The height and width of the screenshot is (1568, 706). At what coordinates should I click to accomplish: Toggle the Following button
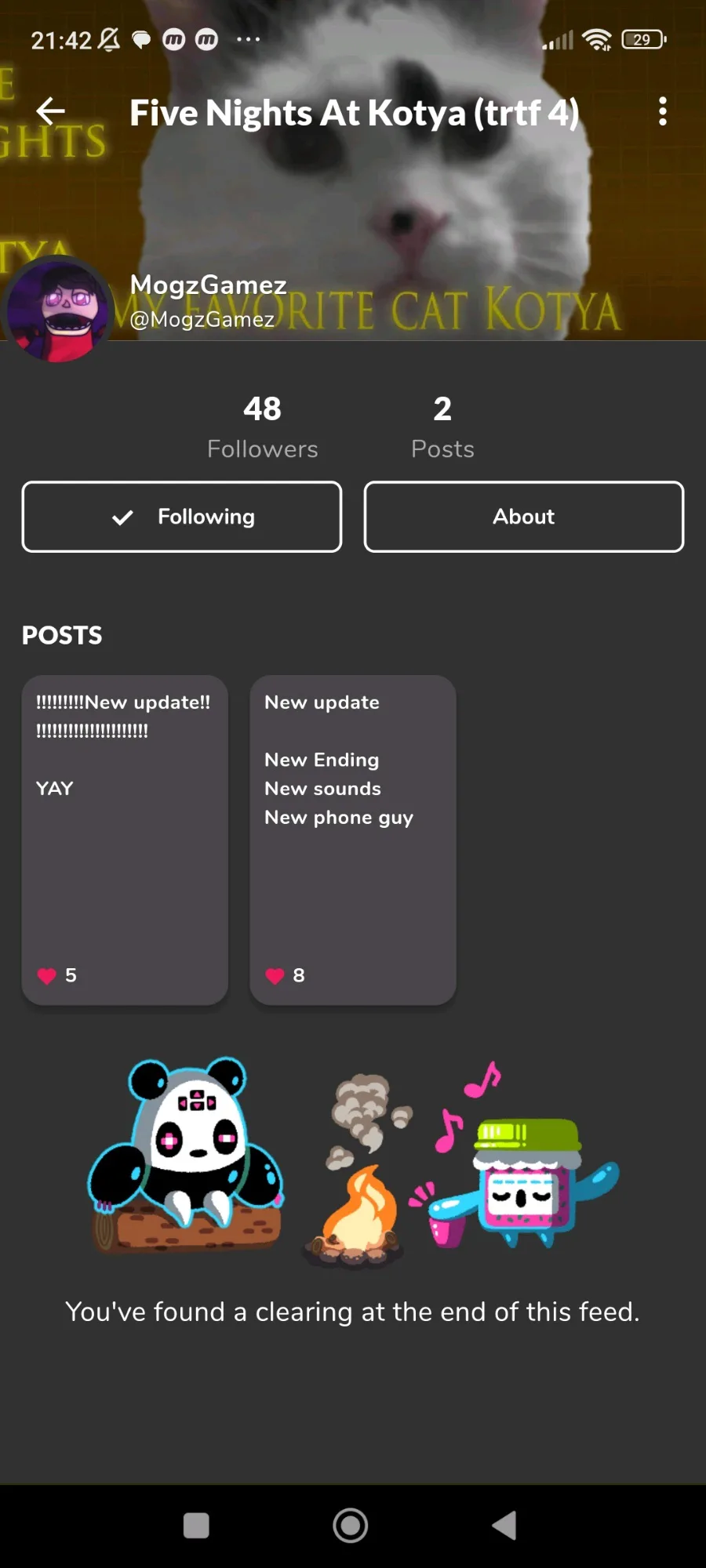coord(182,517)
